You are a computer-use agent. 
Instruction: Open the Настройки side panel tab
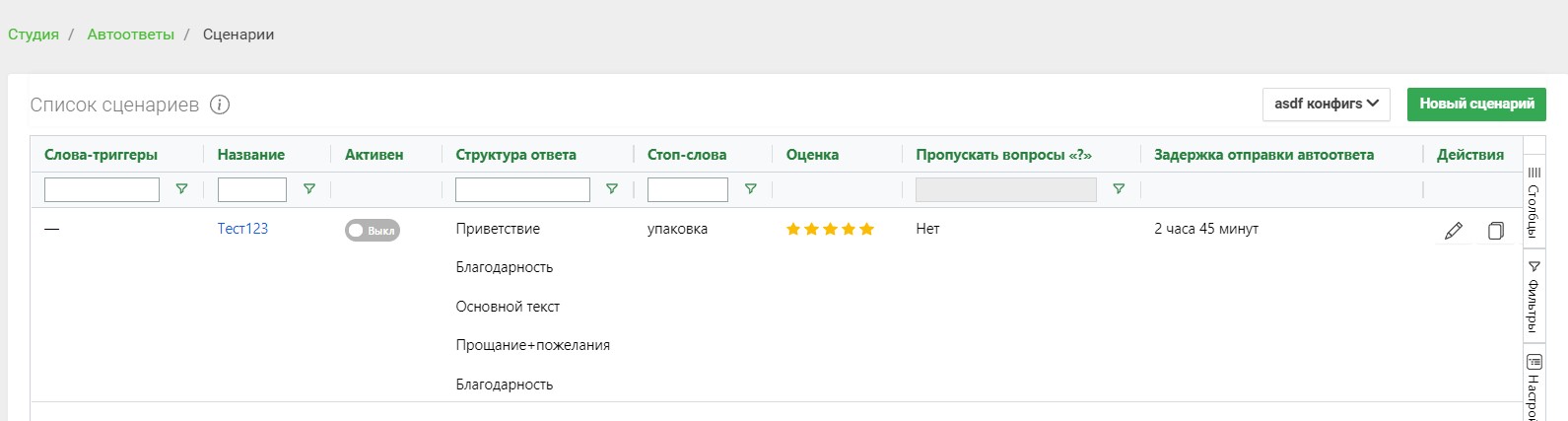tap(1534, 385)
